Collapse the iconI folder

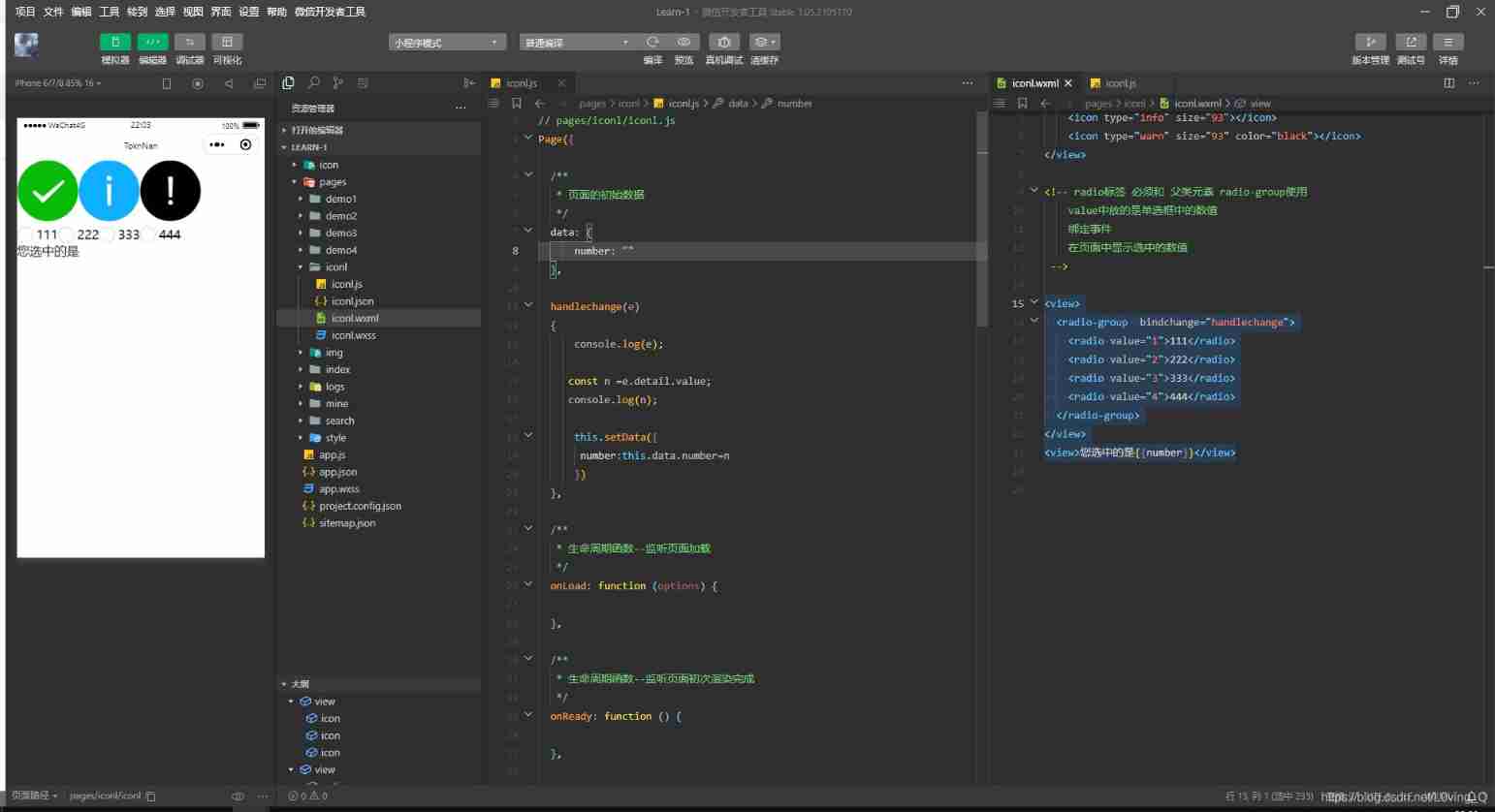[301, 267]
